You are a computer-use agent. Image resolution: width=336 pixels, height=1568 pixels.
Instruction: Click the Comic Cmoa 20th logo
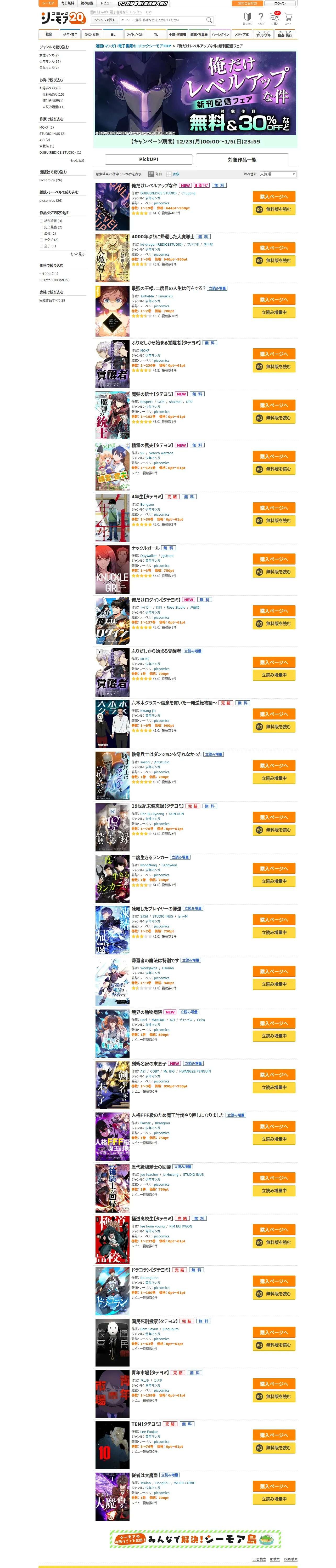tap(62, 18)
